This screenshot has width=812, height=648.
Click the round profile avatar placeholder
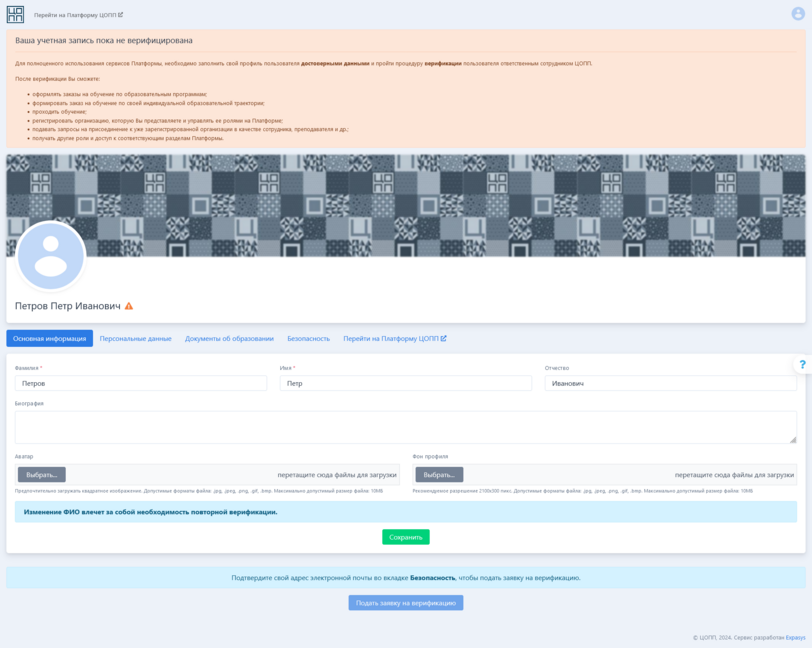[51, 256]
